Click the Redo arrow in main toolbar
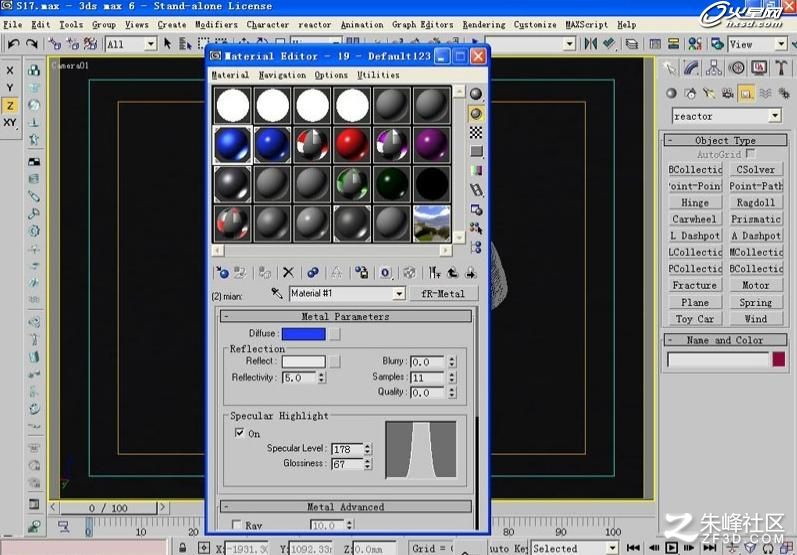 (x=32, y=44)
